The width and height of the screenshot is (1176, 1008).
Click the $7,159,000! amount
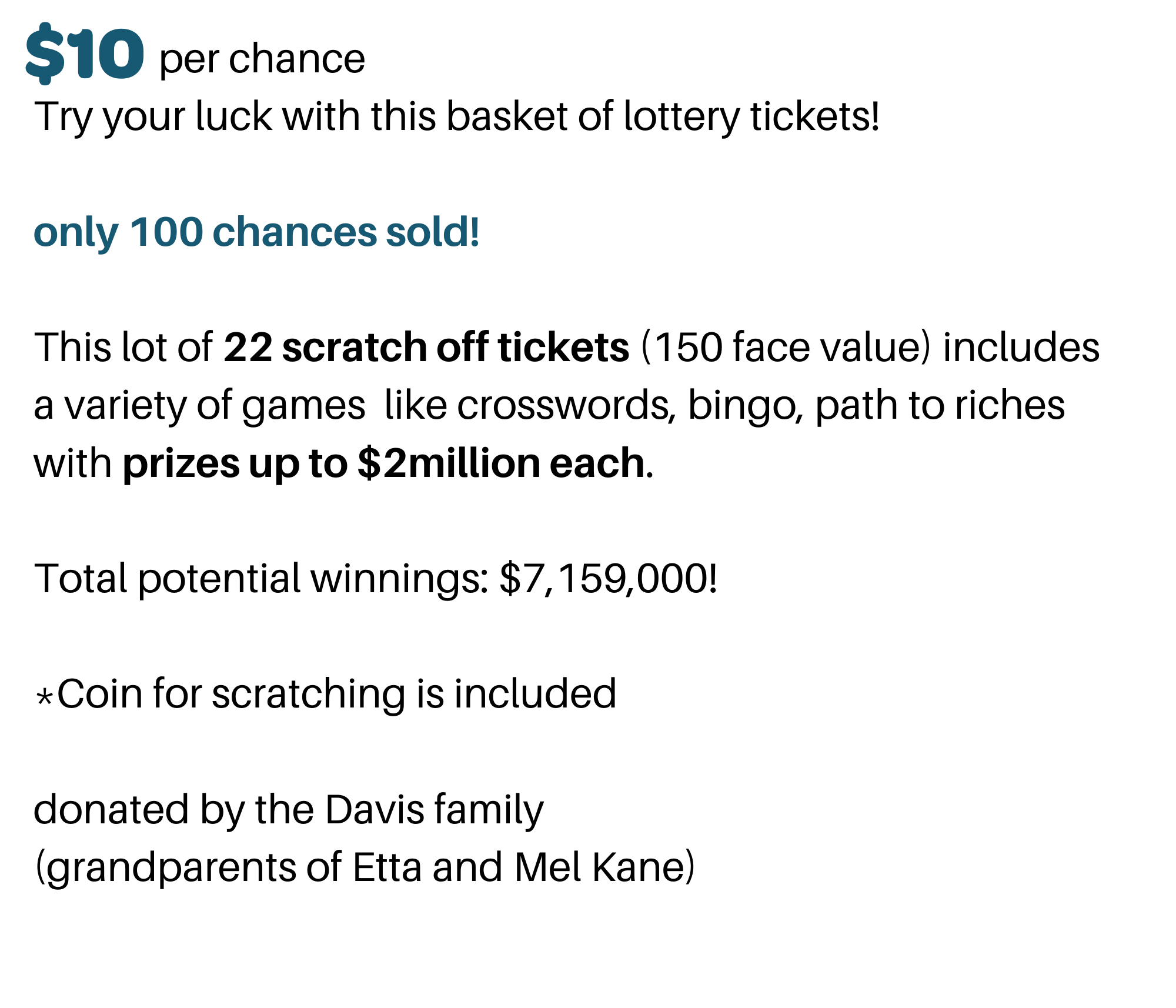(608, 579)
